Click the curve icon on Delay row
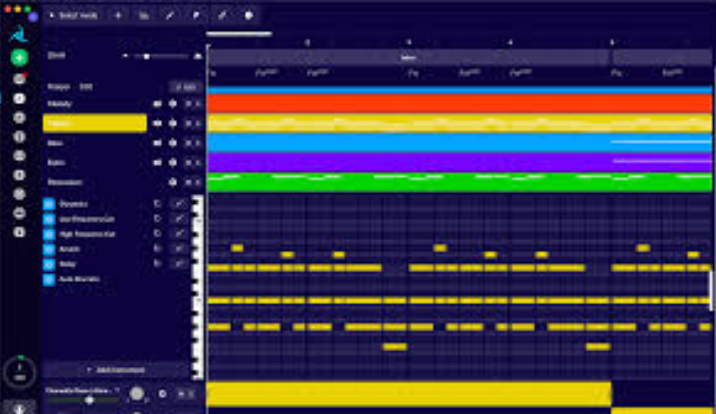Viewport: 716px width, 414px height. tap(158, 264)
